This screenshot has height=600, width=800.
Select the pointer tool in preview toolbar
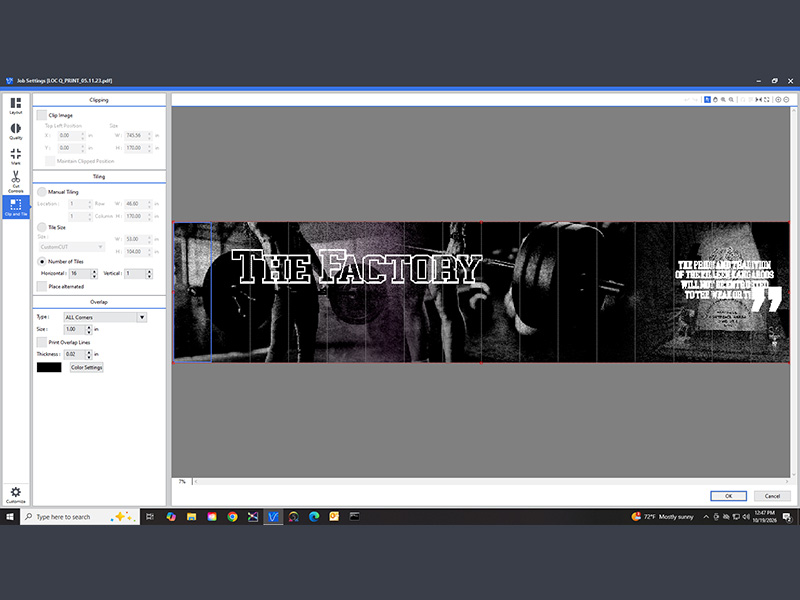(x=707, y=99)
